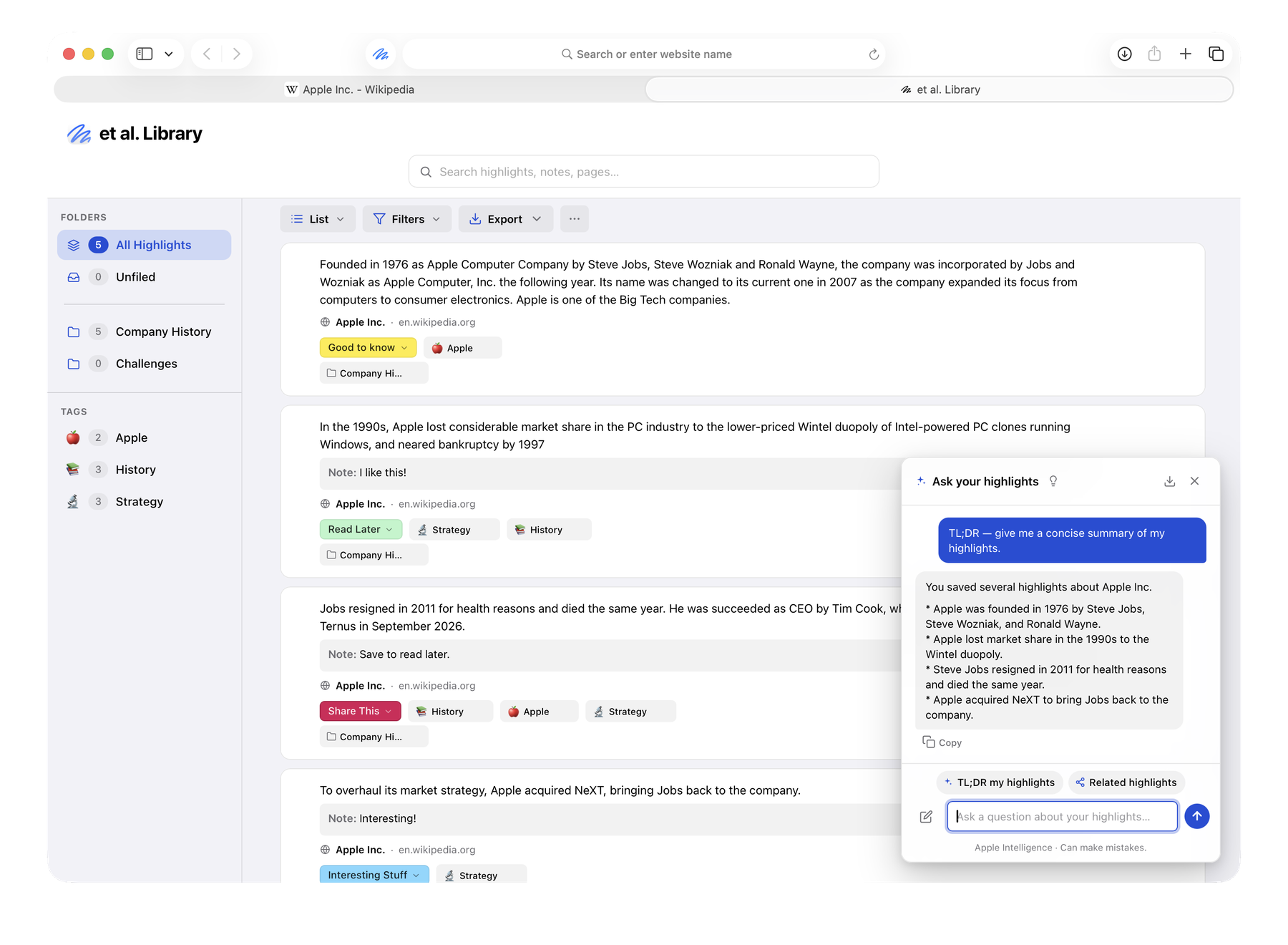Open the Share icon in Safari toolbar
Screen dimensions: 1288x945
(1154, 54)
